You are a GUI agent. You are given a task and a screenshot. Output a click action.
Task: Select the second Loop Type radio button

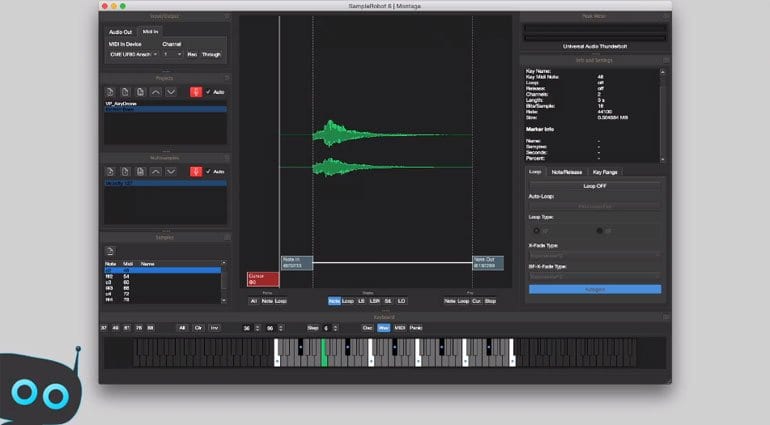[600, 230]
